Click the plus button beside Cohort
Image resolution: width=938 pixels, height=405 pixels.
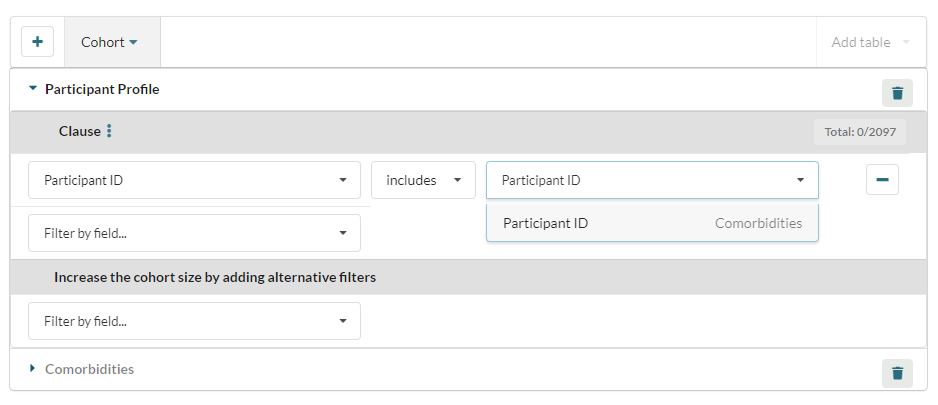[x=38, y=43]
